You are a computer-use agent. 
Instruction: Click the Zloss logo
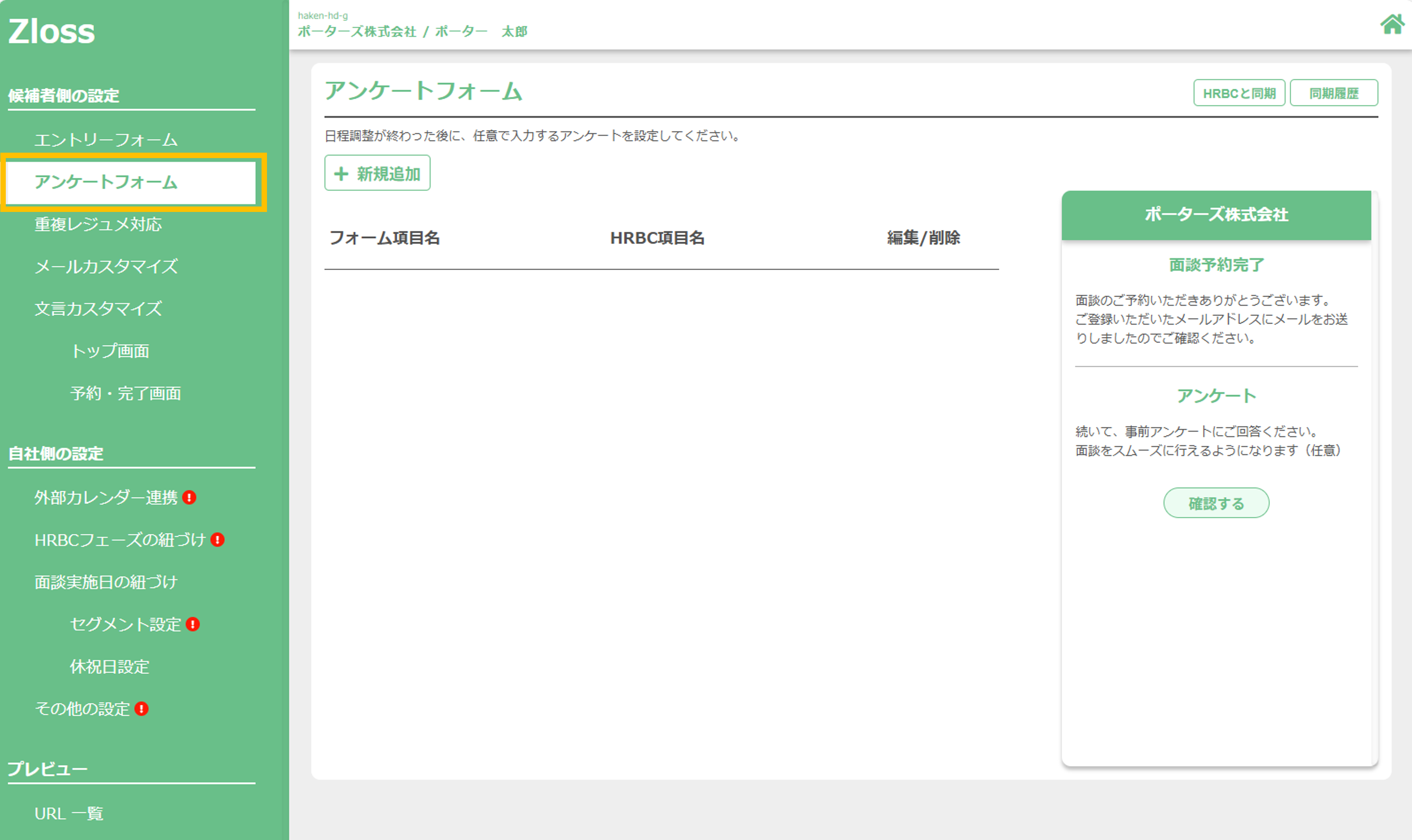[52, 31]
